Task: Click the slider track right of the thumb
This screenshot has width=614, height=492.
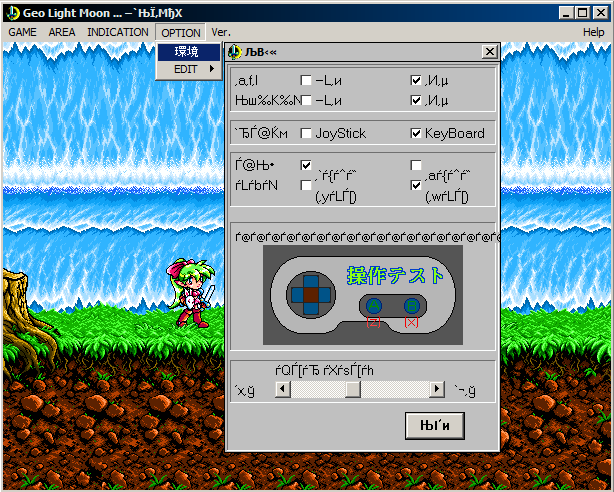Action: (x=395, y=390)
